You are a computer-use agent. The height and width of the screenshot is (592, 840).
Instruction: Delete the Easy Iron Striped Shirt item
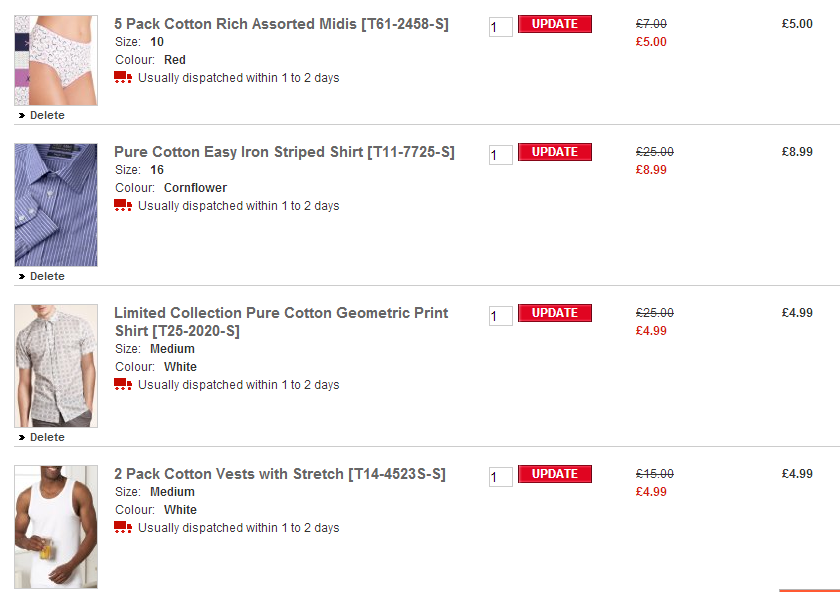pos(46,276)
